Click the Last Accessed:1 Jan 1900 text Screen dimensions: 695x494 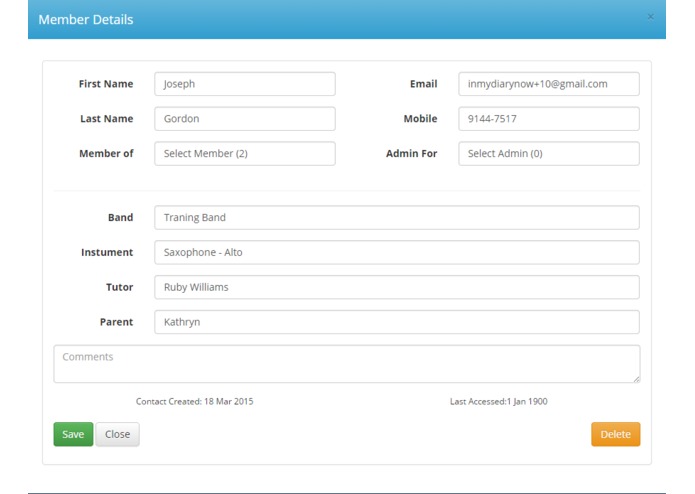(499, 401)
